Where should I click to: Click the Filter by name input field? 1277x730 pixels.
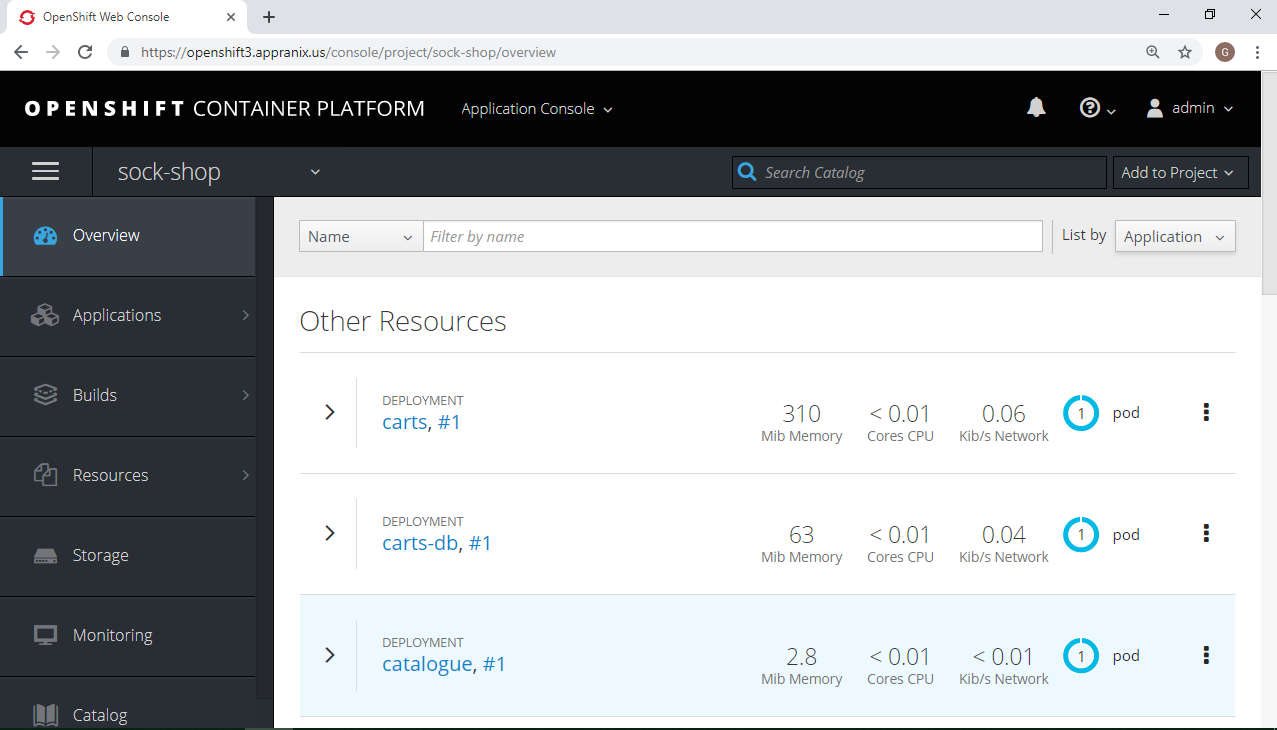(732, 237)
